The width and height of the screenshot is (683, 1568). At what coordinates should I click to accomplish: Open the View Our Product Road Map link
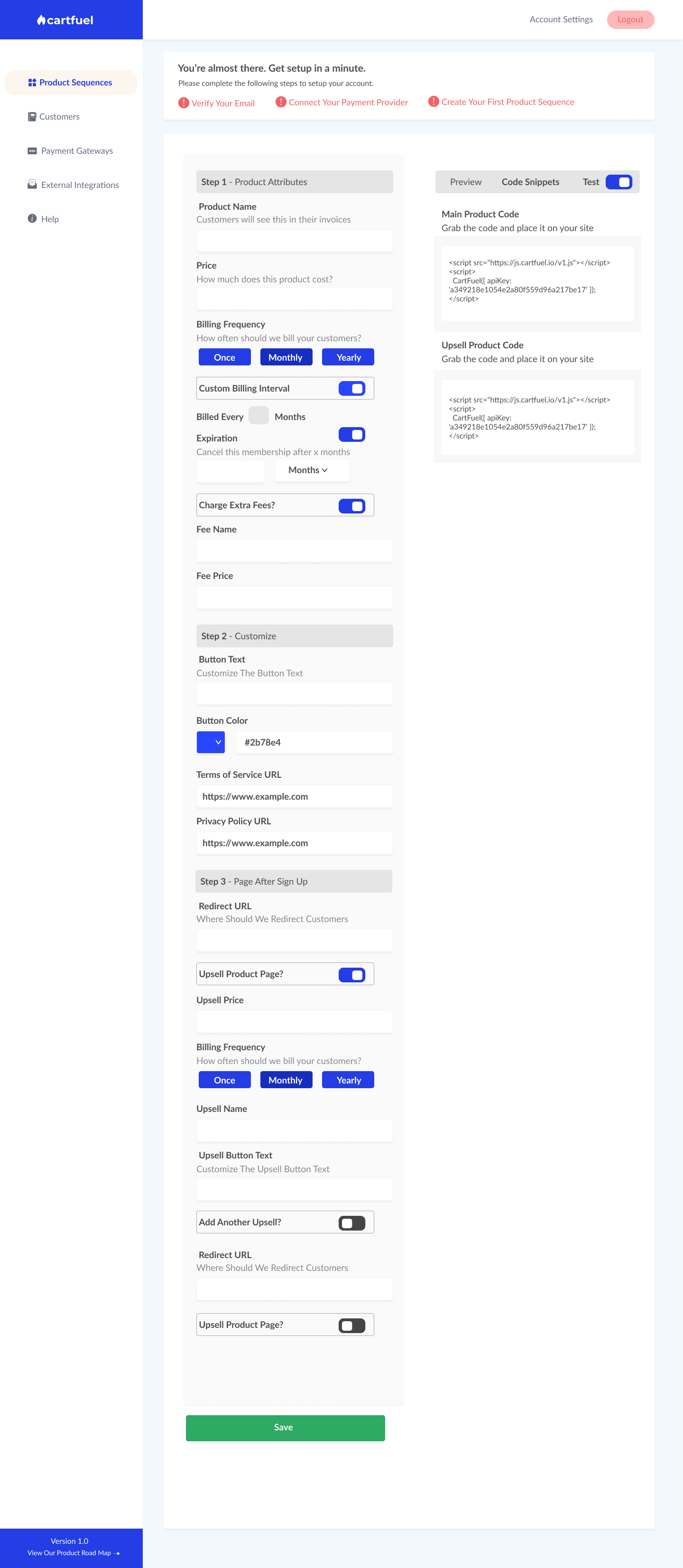coord(73,1553)
